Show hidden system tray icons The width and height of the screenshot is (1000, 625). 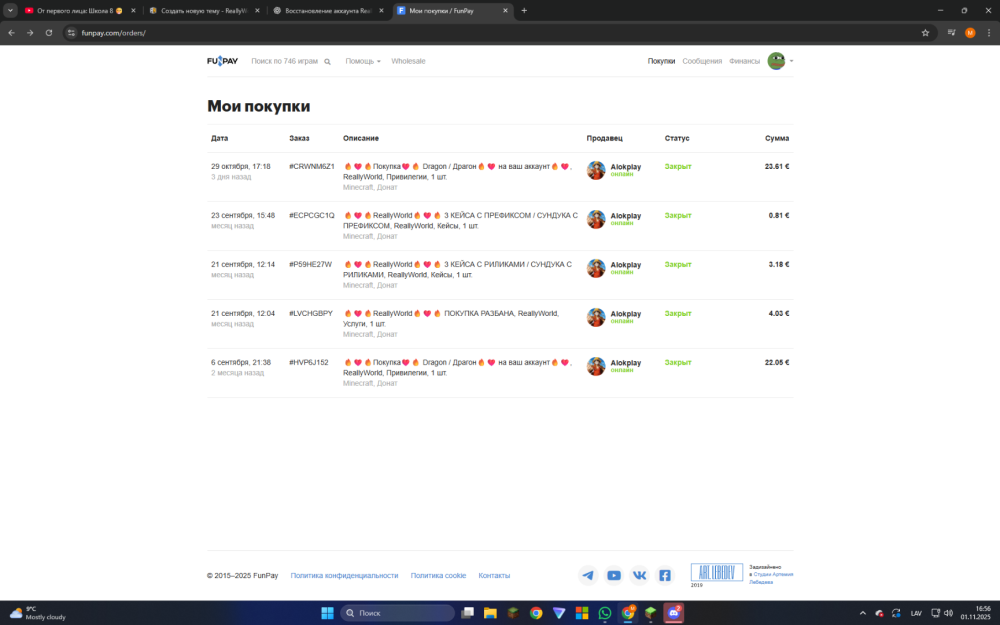[863, 613]
